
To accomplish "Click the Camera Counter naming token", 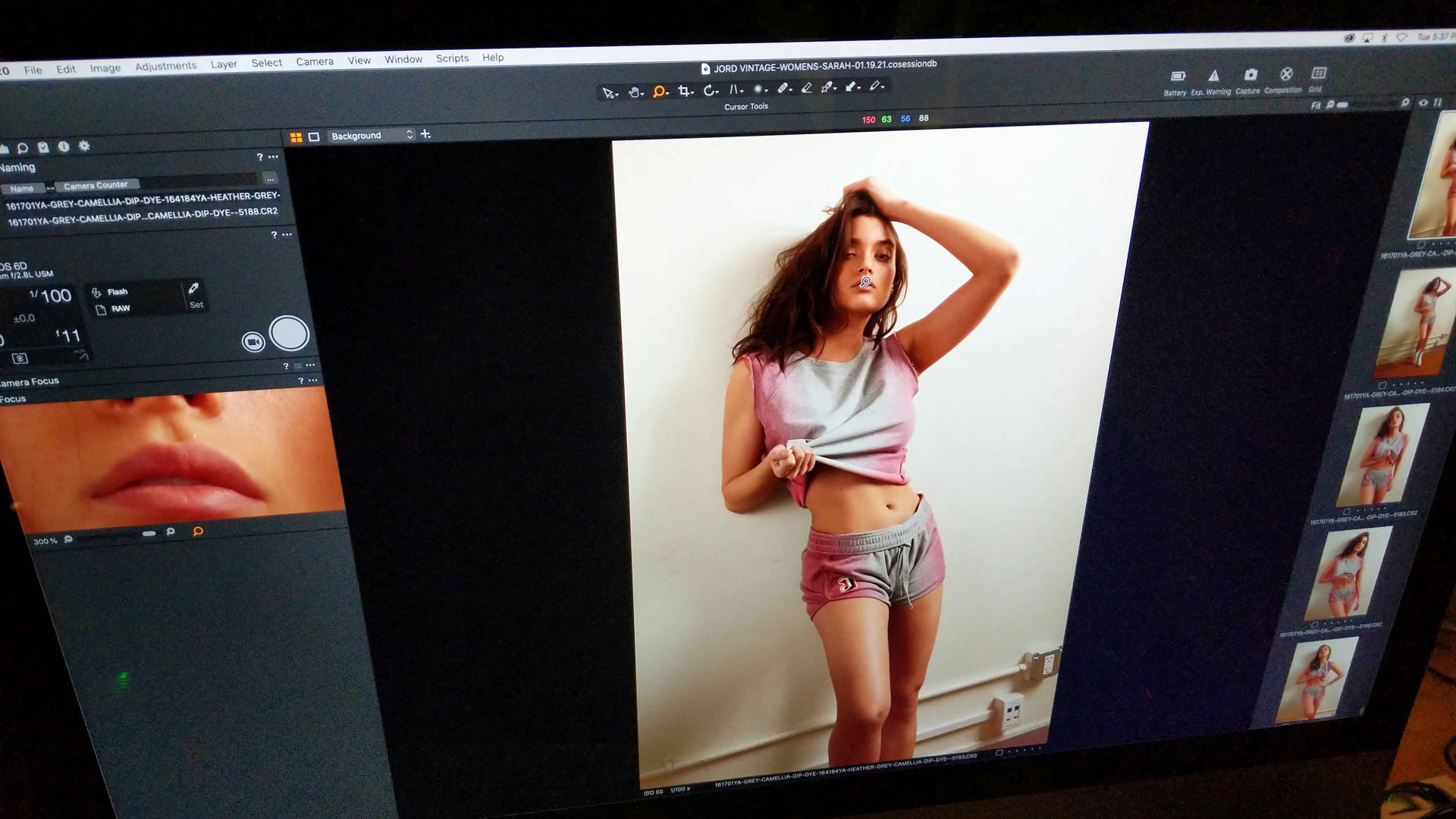I will coord(96,185).
